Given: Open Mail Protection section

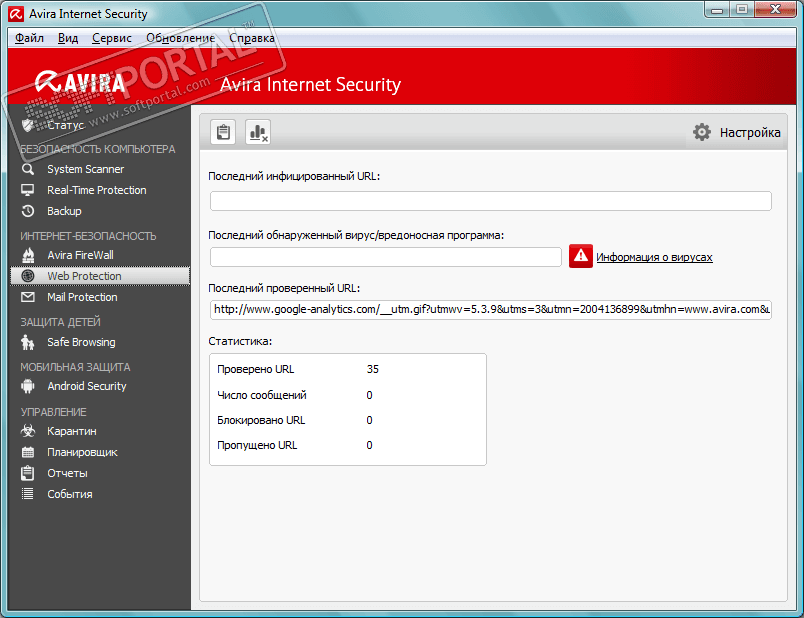Looking at the screenshot, I should click(82, 297).
